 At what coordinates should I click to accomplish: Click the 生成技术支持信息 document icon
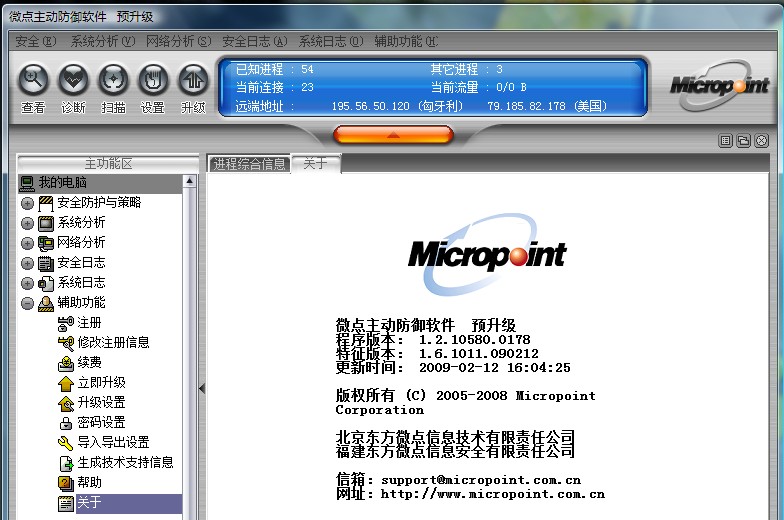(66, 464)
